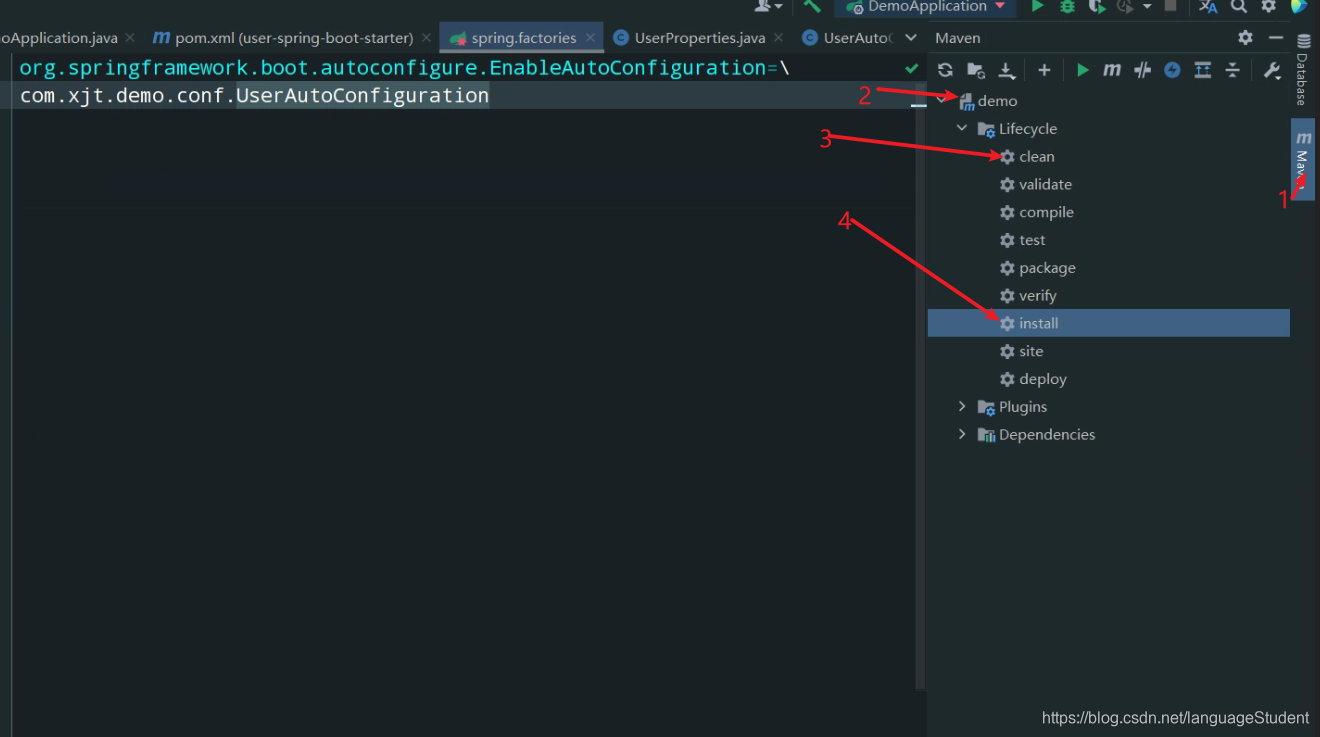1320x737 pixels.
Task: Add a Maven project with plus icon
Action: click(x=1044, y=70)
